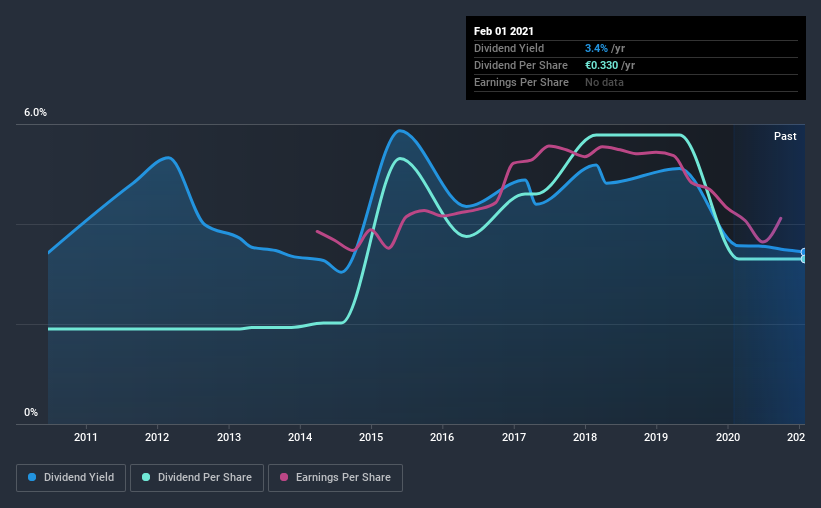
Task: Select the 2020 x-axis year label
Action: [x=728, y=437]
